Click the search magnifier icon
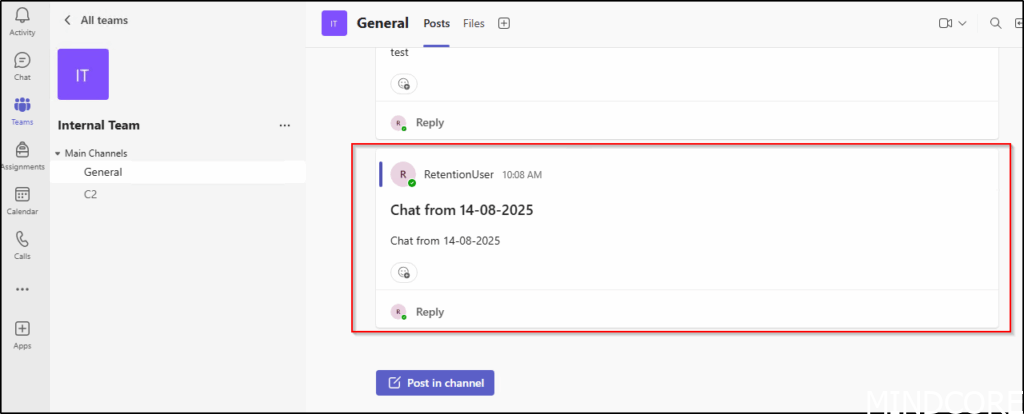 [x=994, y=23]
